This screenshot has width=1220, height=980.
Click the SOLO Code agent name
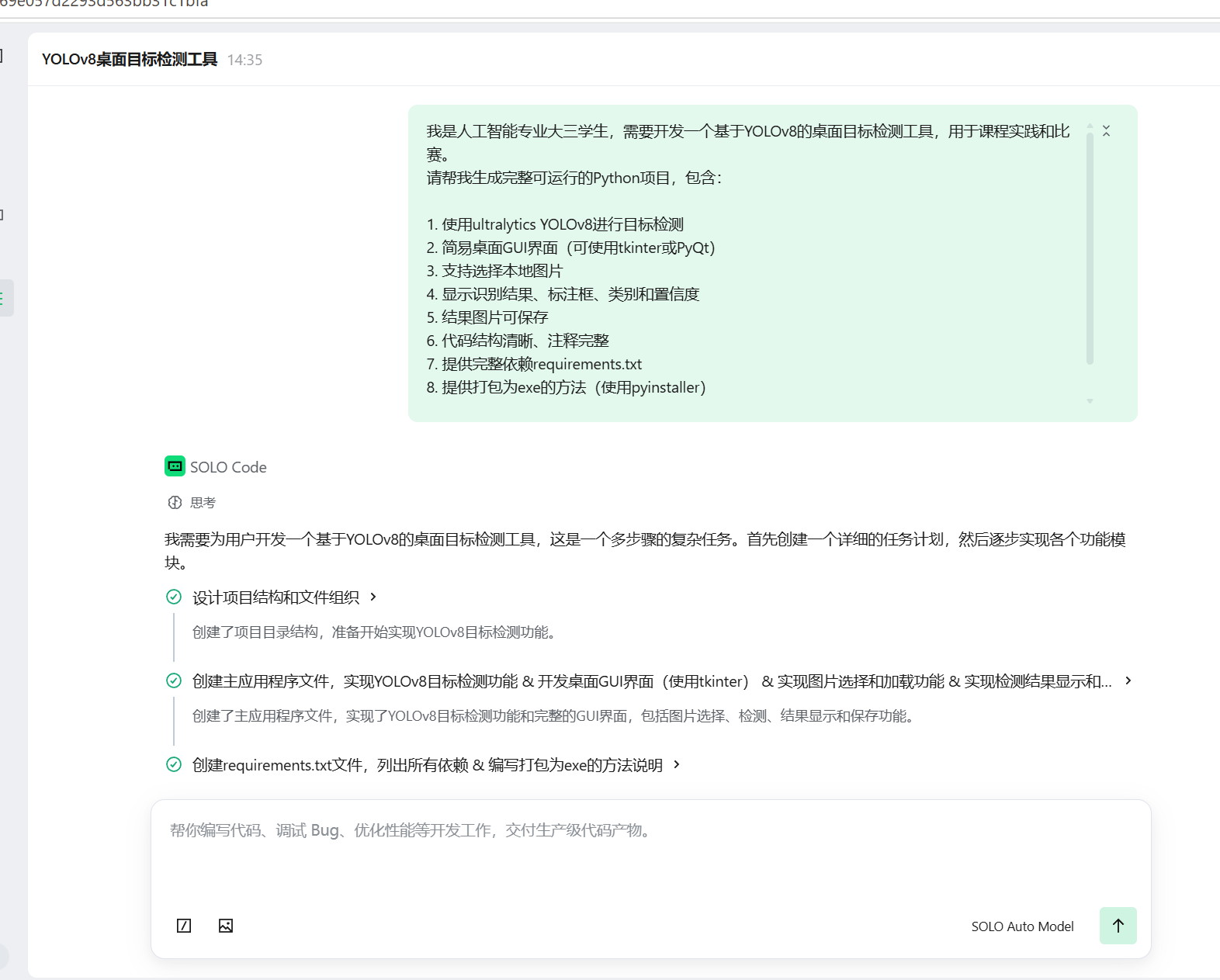point(228,467)
